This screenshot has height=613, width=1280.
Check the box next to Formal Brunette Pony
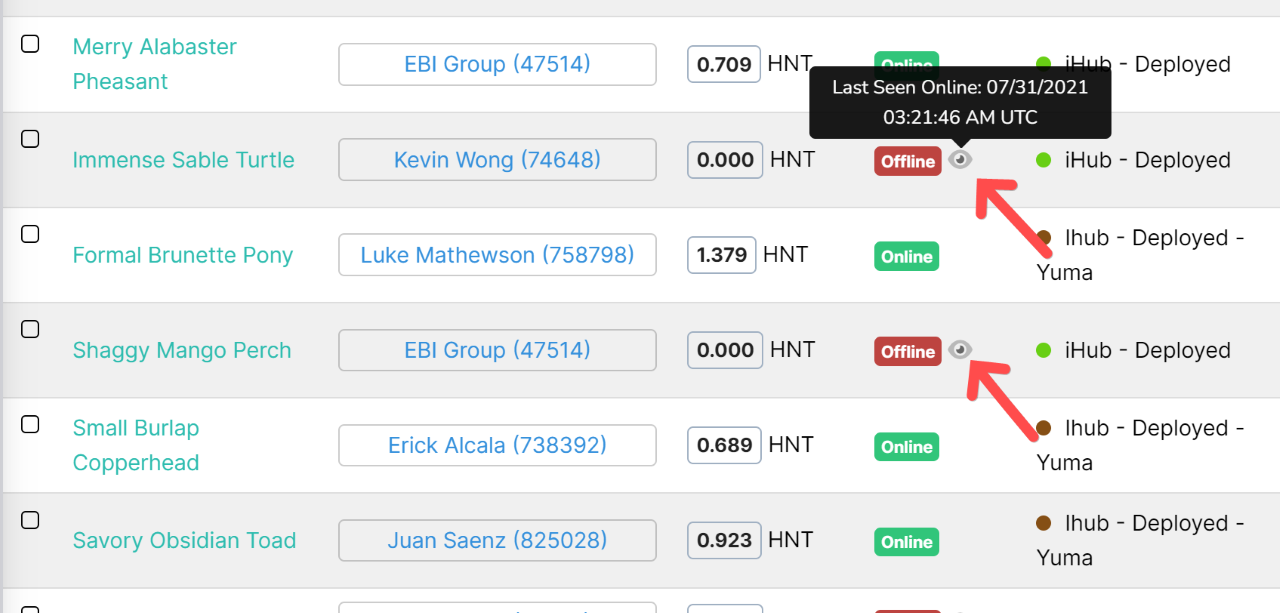click(30, 234)
